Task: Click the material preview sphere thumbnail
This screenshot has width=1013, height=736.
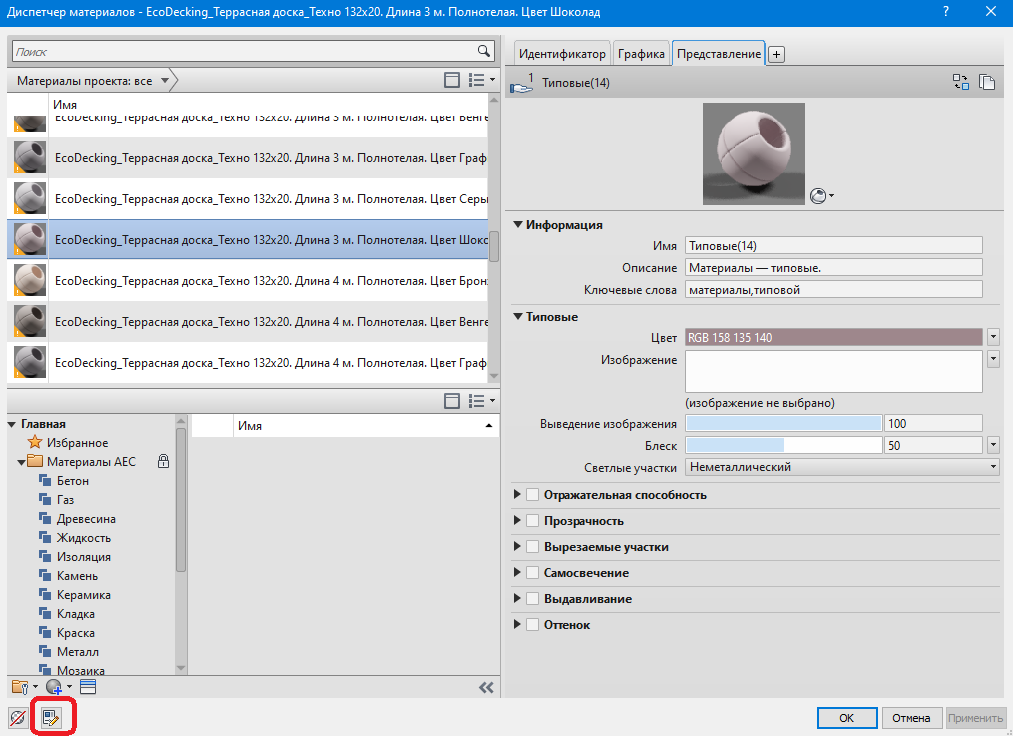Action: tap(754, 154)
